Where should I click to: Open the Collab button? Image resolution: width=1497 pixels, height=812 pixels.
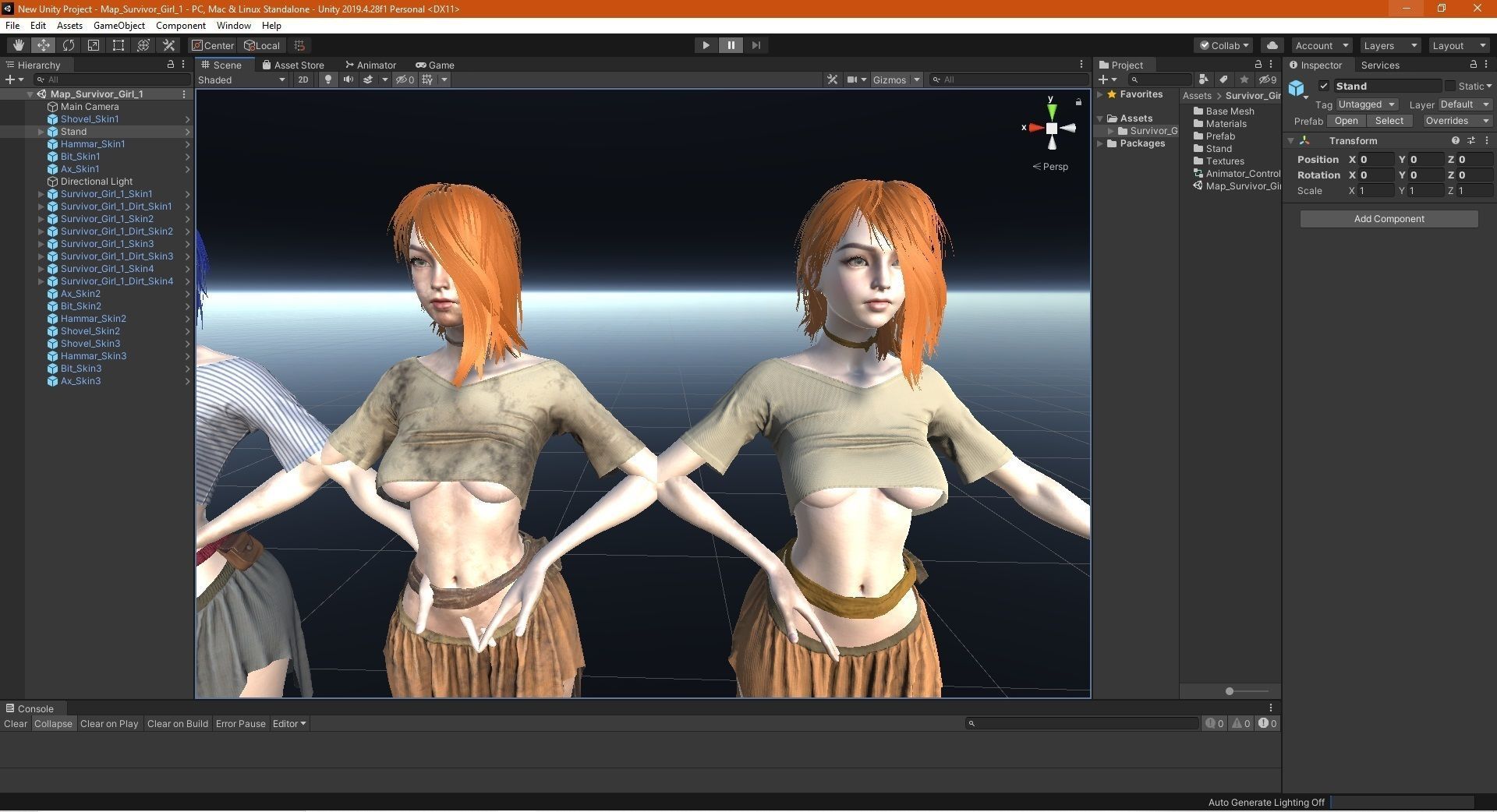[x=1223, y=45]
